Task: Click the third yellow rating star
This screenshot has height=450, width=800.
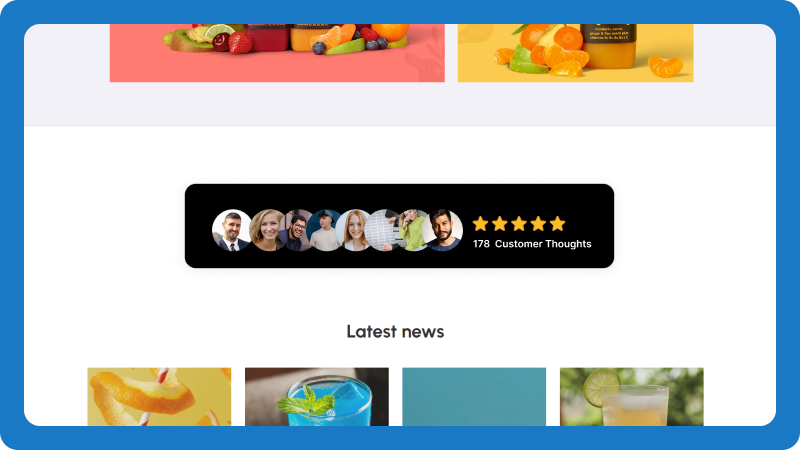Action: 519,223
